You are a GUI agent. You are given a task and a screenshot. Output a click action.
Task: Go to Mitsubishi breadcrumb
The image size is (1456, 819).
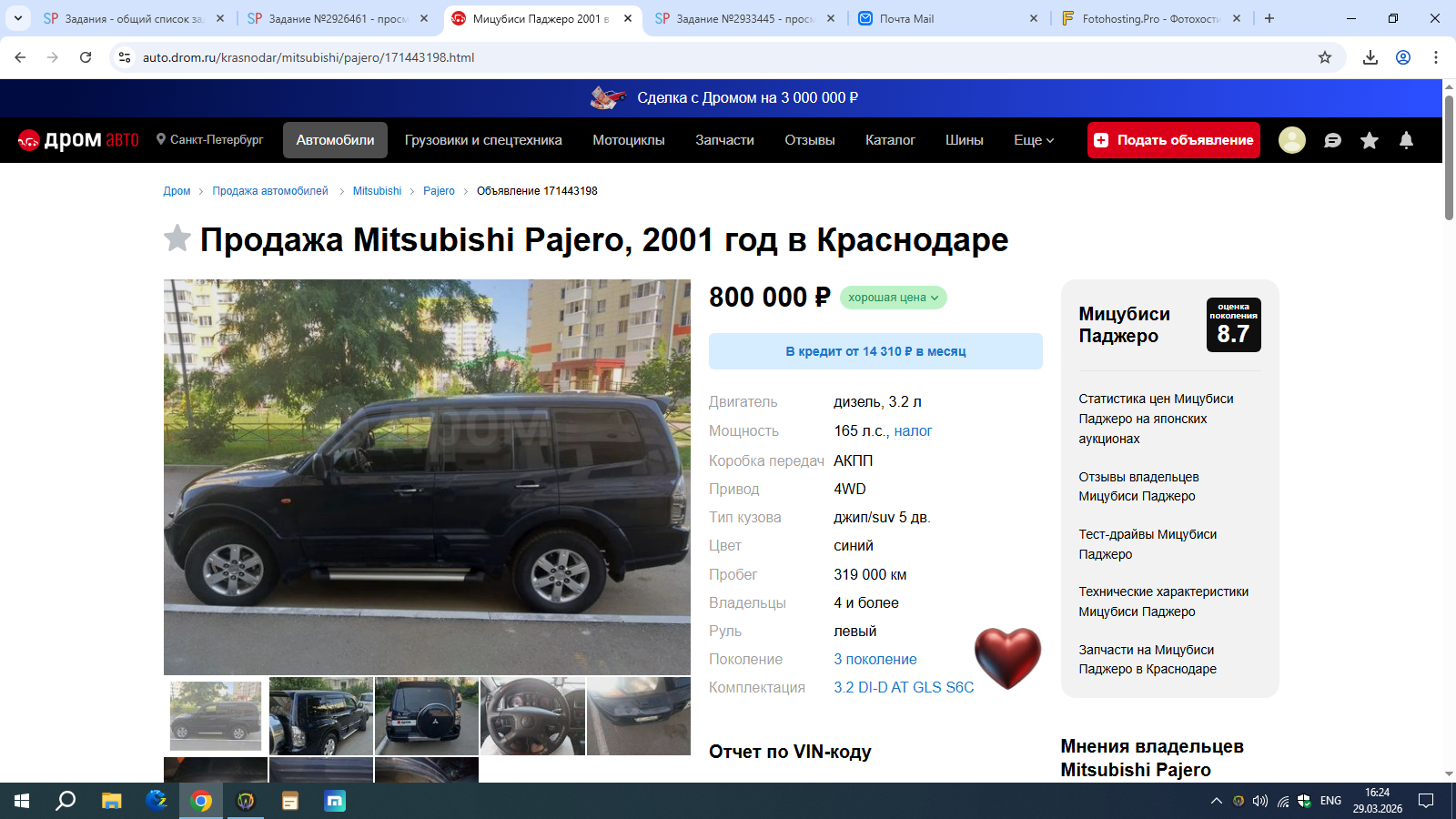click(377, 191)
